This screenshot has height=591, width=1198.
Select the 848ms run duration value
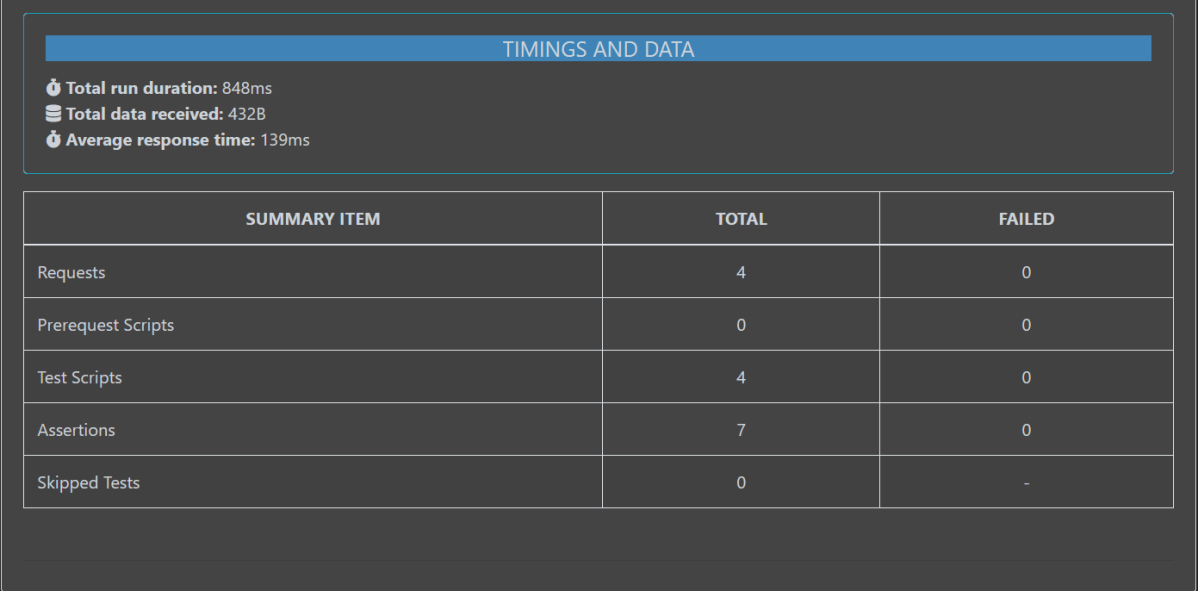[247, 88]
